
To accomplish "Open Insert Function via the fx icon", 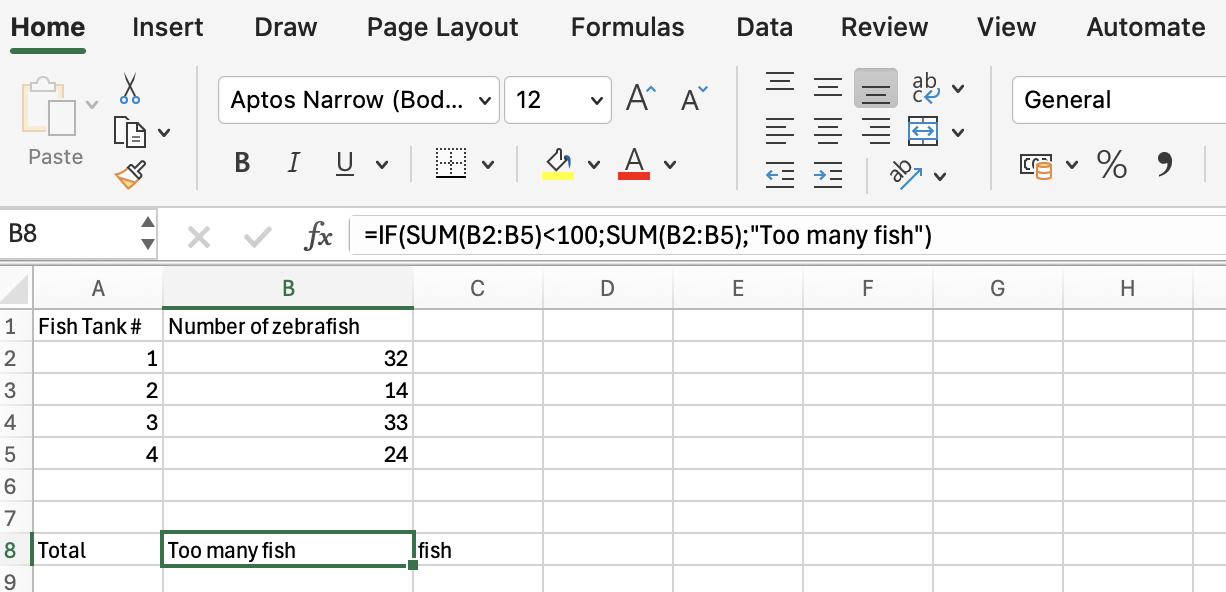I will click(x=320, y=234).
